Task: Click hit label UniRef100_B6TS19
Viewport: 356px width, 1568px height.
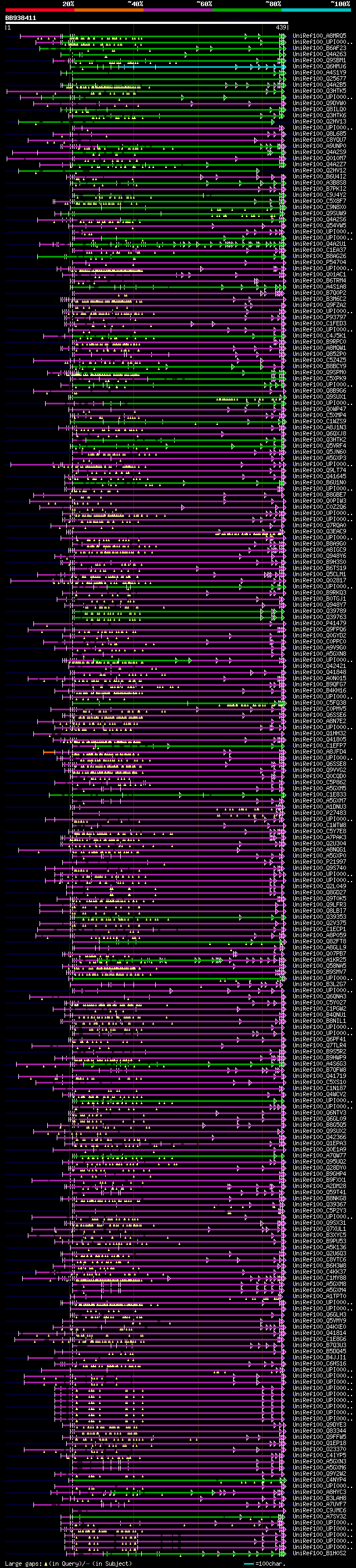Action: pos(319,568)
